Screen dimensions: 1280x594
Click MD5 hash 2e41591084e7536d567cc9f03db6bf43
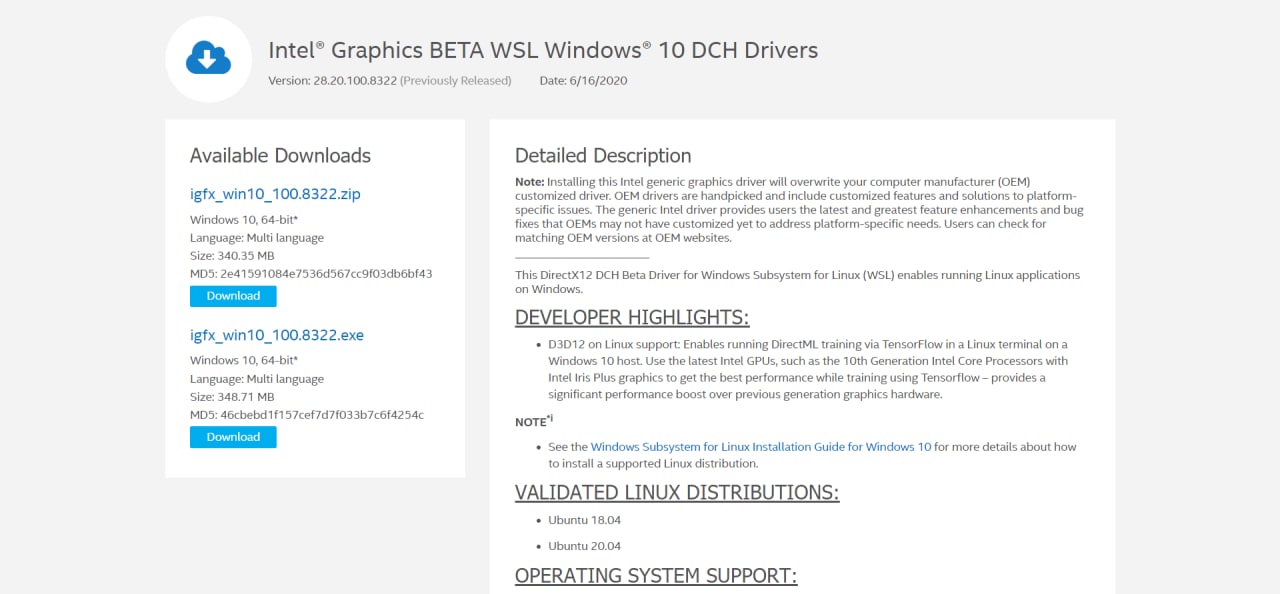(x=325, y=273)
